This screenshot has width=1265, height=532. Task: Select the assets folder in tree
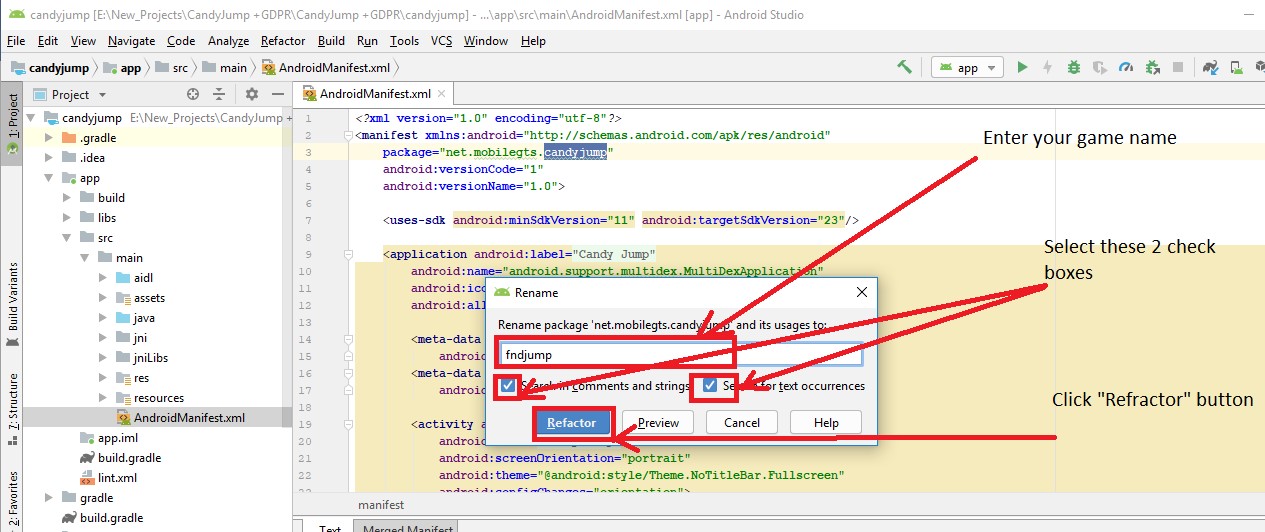pos(141,298)
